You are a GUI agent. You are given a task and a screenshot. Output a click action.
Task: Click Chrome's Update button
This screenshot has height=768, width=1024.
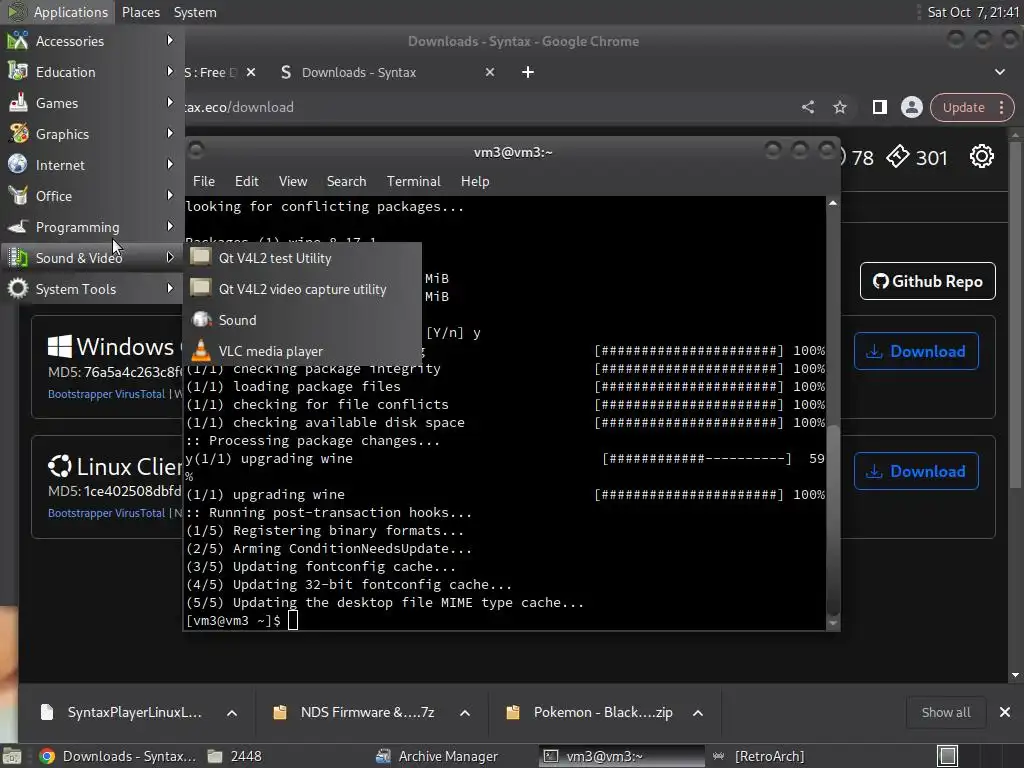[x=963, y=107]
